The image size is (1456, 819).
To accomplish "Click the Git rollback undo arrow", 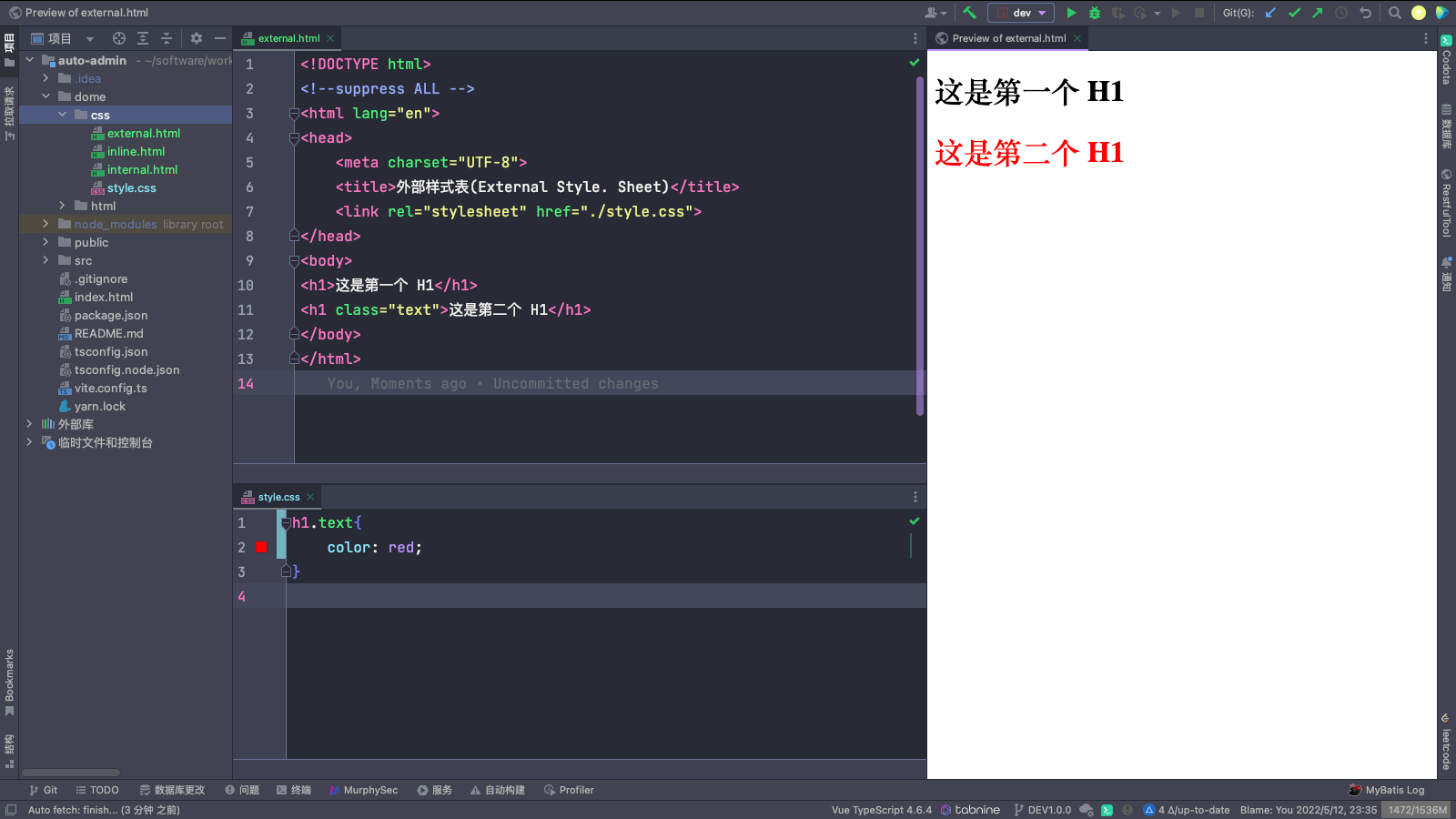I will (x=1365, y=13).
